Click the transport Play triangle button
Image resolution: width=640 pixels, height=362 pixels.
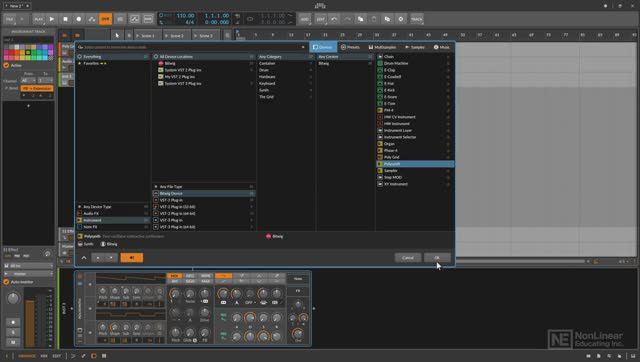point(52,19)
